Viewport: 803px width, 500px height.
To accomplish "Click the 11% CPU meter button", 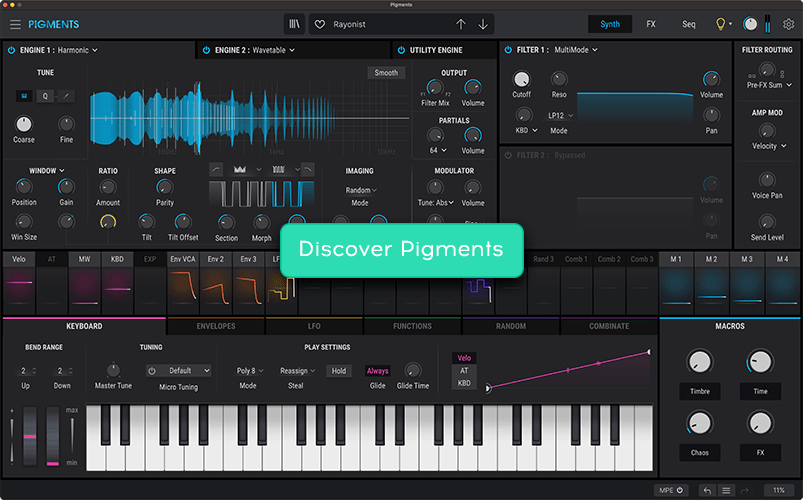I will tap(779, 490).
